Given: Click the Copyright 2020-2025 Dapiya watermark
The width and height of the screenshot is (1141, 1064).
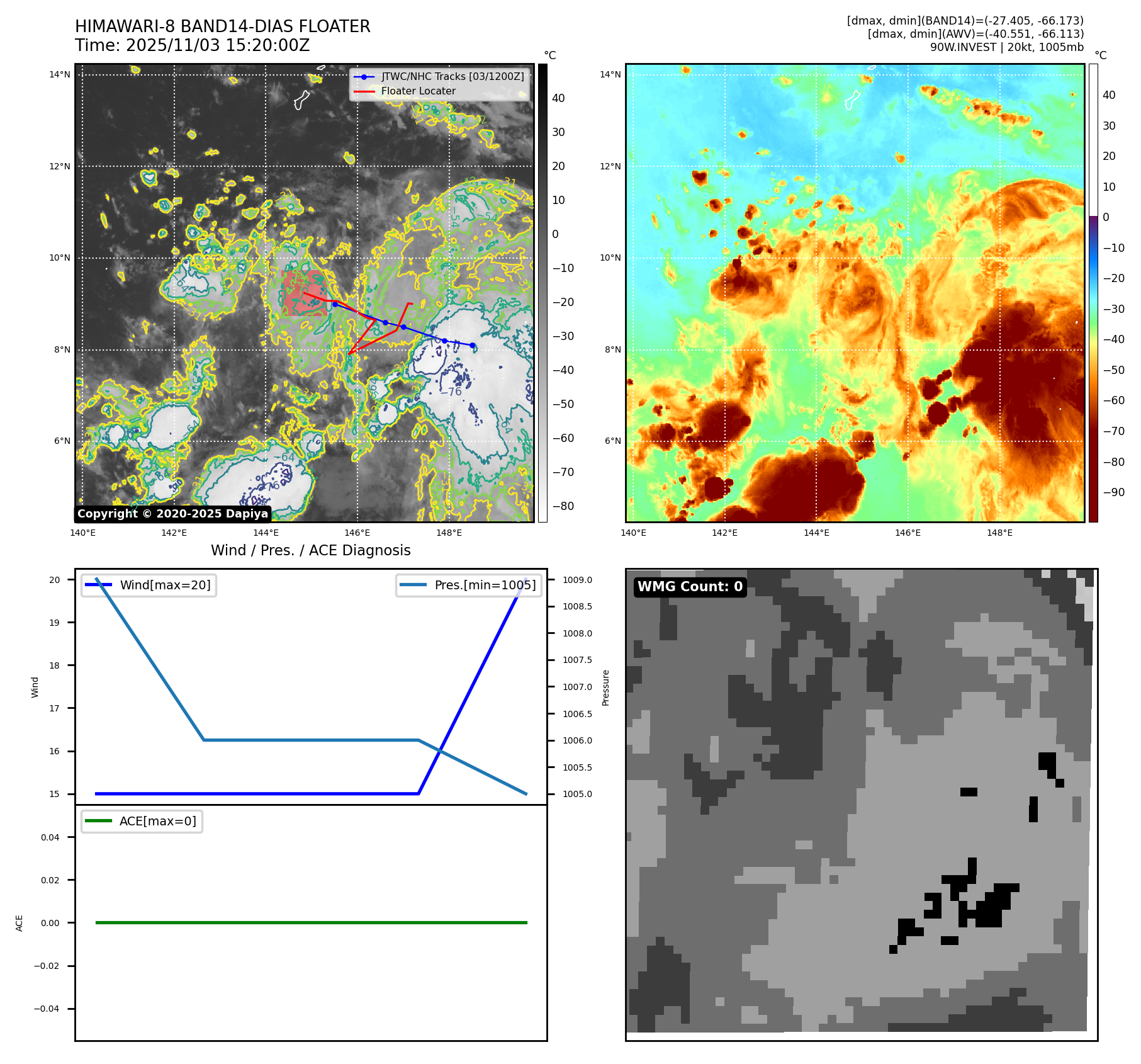Looking at the screenshot, I should [x=172, y=514].
